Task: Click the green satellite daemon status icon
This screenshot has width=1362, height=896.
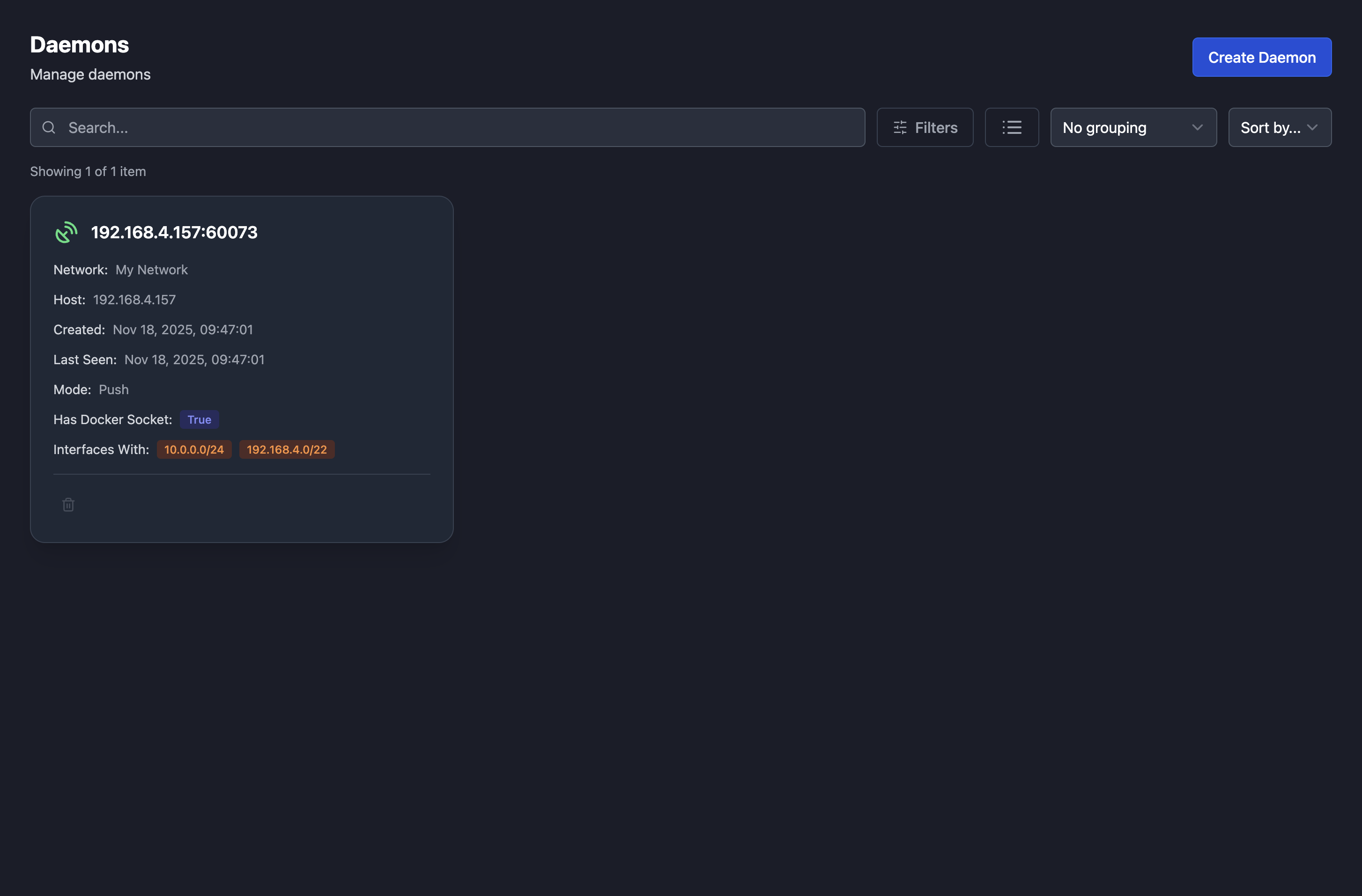Action: 67,232
